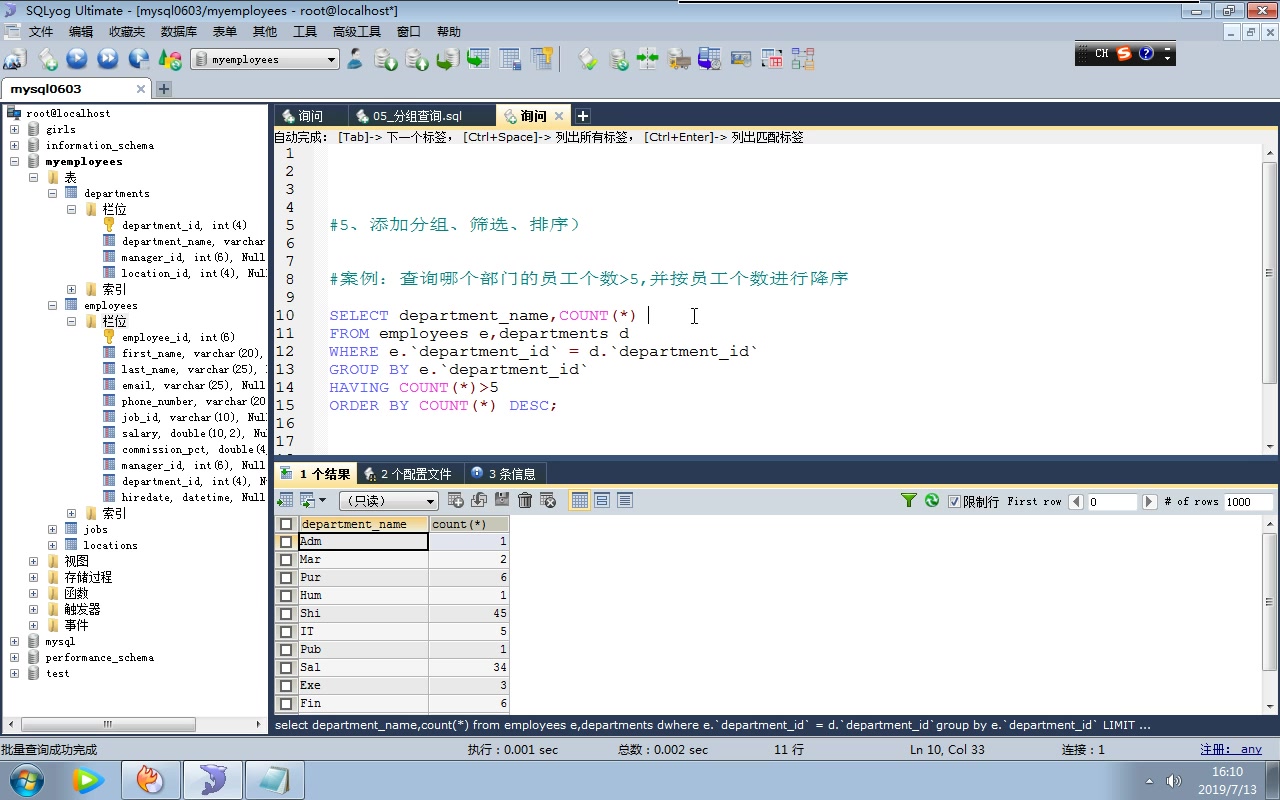Image resolution: width=1280 pixels, height=800 pixels.
Task: Collapse the departments table node
Action: (52, 193)
